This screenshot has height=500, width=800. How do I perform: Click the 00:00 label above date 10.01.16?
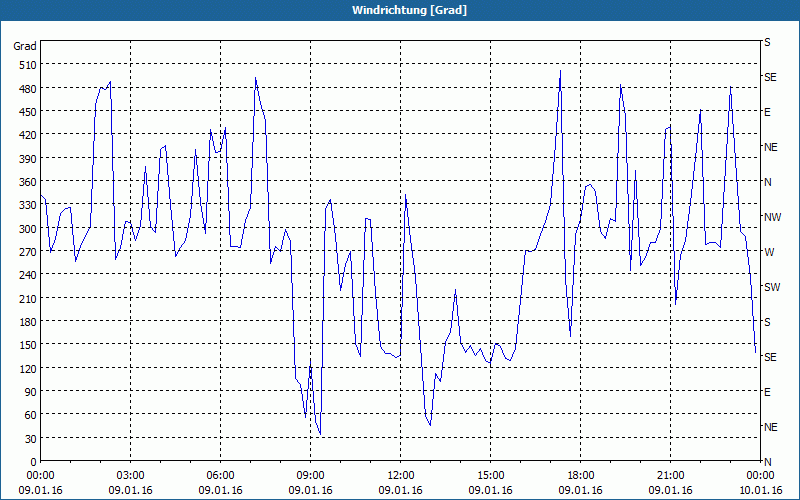760,476
